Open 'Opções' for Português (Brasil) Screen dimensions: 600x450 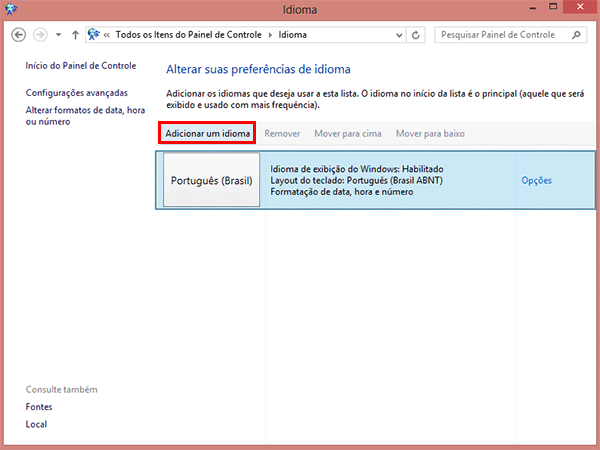tap(536, 181)
